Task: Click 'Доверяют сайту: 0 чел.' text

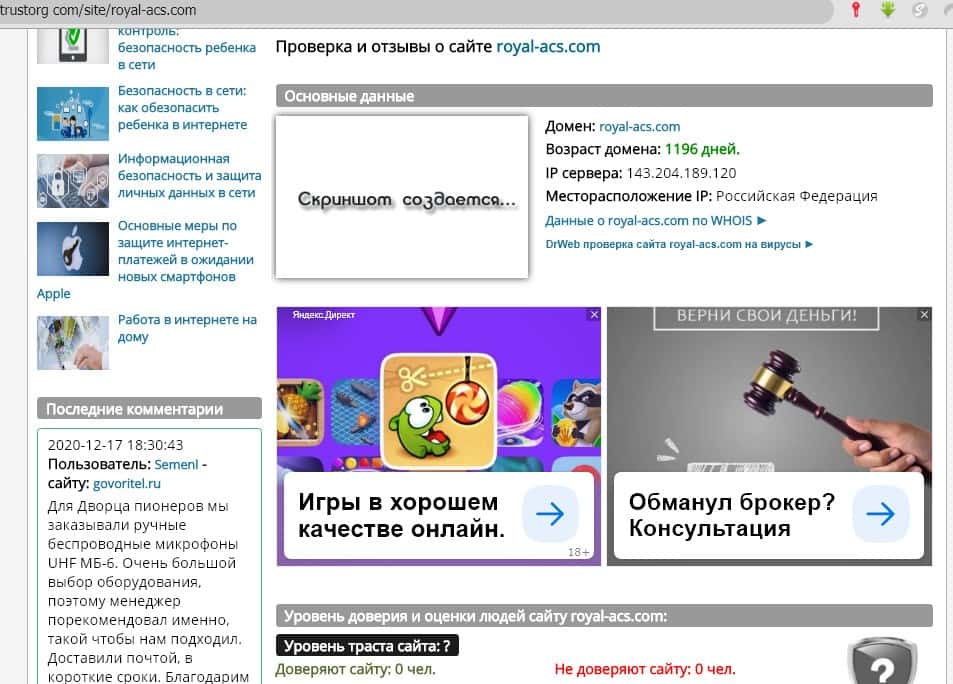Action: (x=355, y=669)
